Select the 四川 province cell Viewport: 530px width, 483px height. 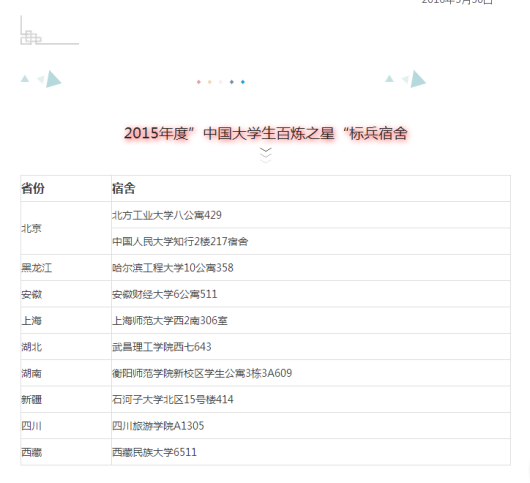[66, 426]
